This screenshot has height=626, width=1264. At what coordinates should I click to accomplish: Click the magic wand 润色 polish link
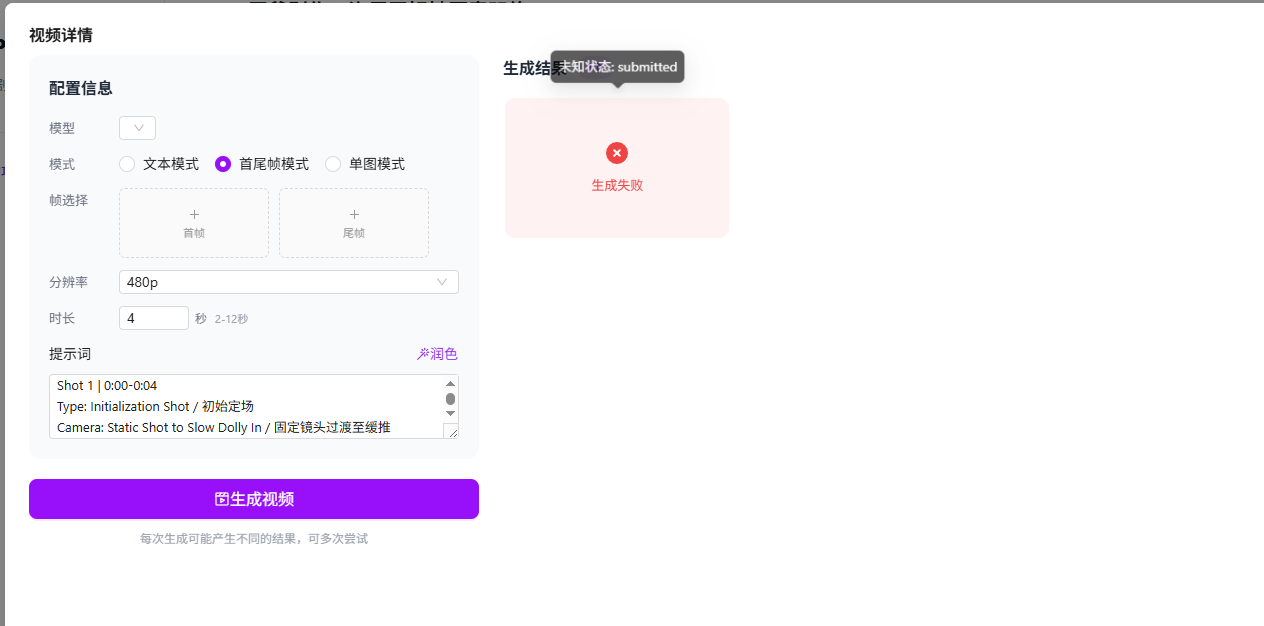(437, 354)
